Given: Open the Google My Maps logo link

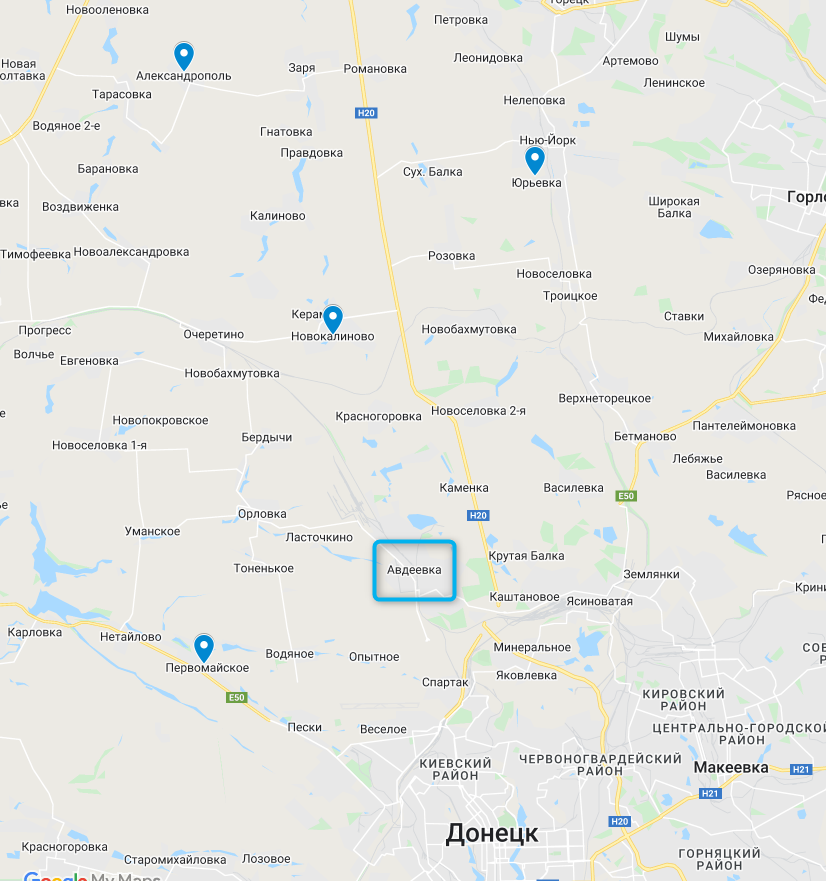Looking at the screenshot, I should [92, 876].
